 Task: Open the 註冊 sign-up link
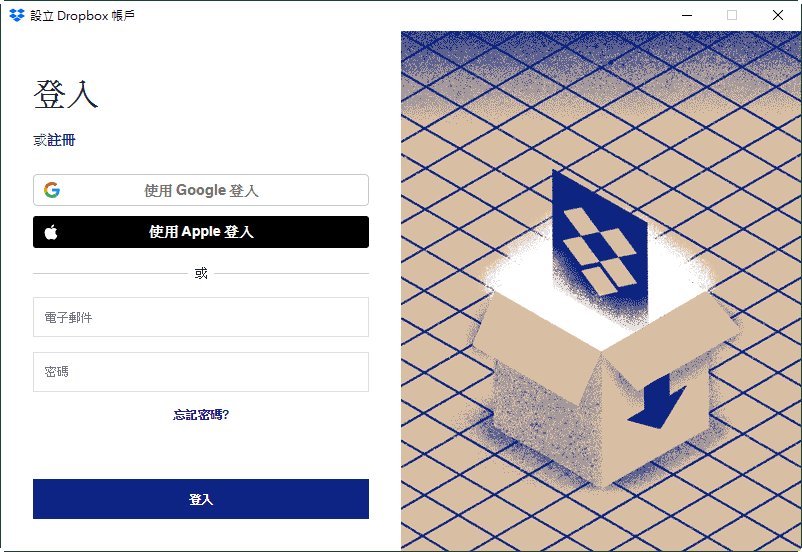[61, 140]
